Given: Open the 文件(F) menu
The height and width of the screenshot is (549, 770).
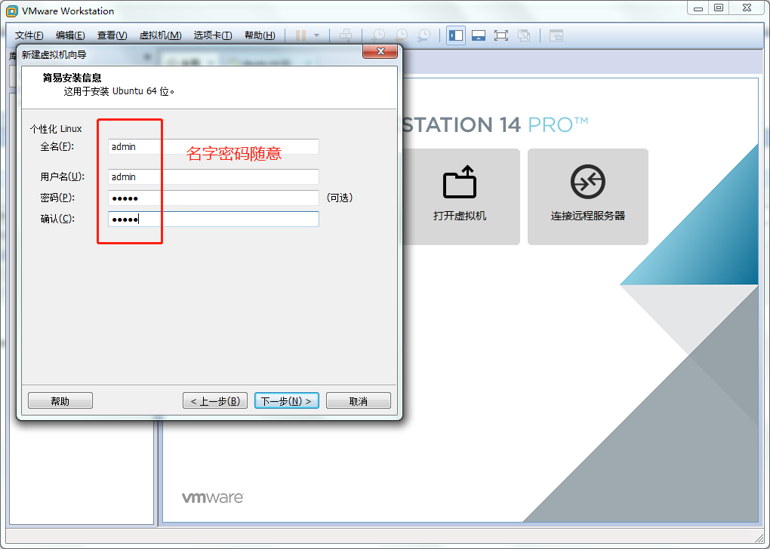Looking at the screenshot, I should pyautogui.click(x=29, y=35).
